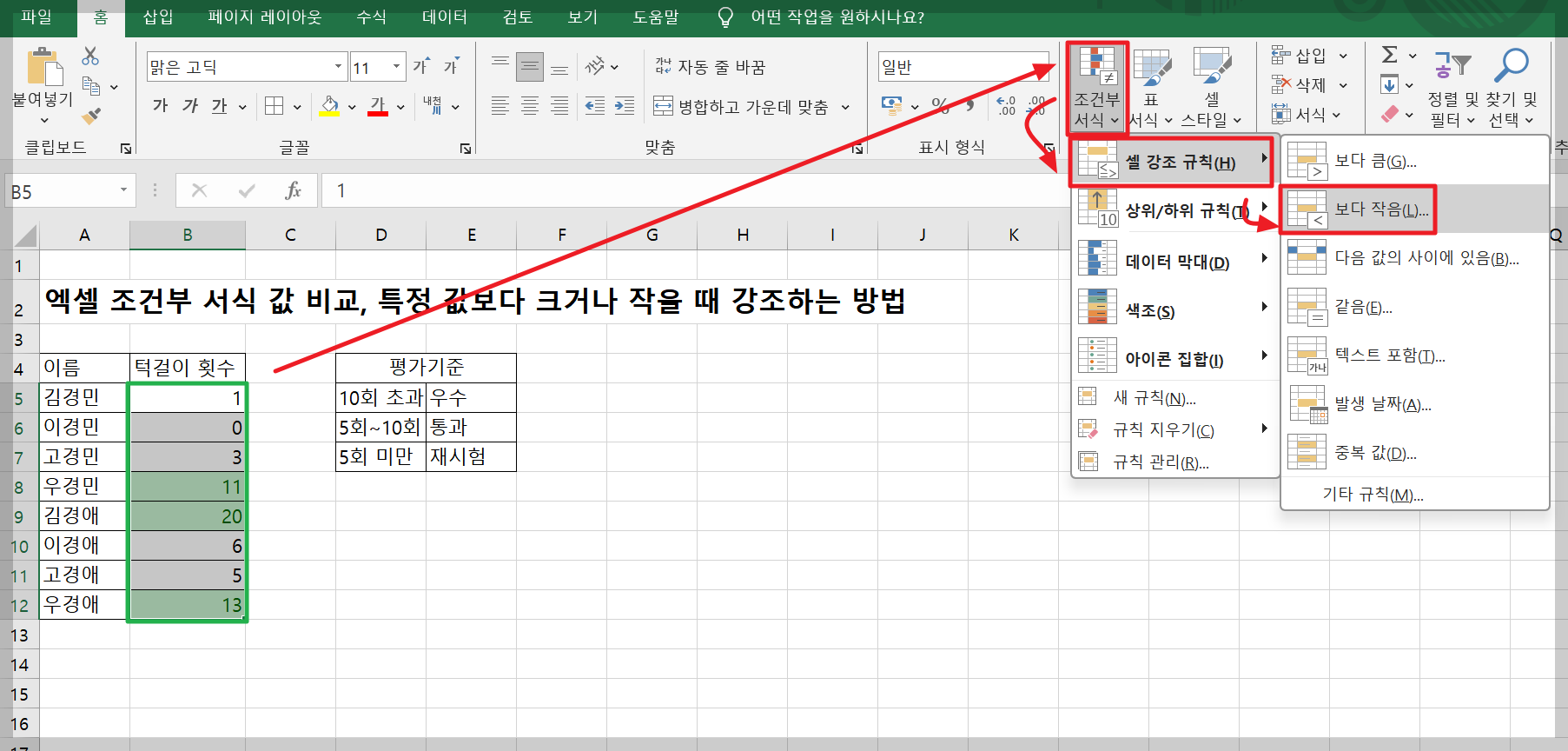Open 규칙 관리 manage rules
This screenshot has width=1568, height=751.
point(1174,462)
